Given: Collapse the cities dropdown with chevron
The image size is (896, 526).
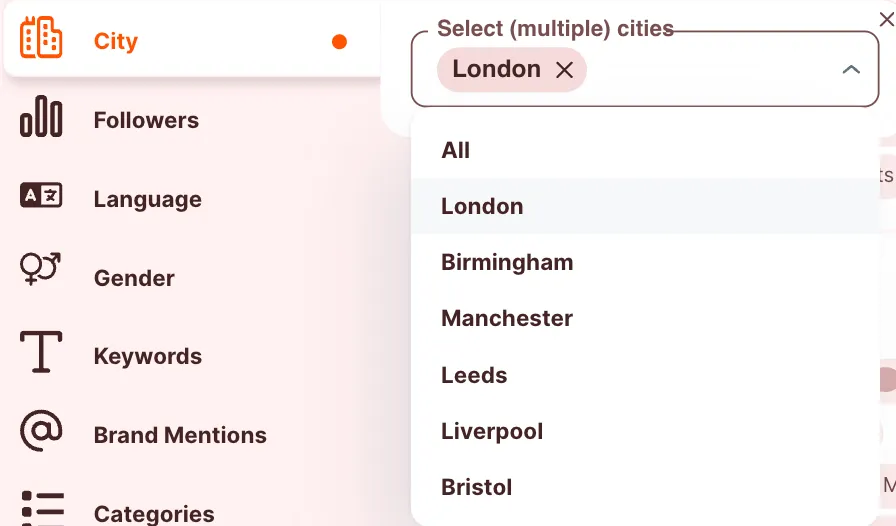Looking at the screenshot, I should 851,70.
